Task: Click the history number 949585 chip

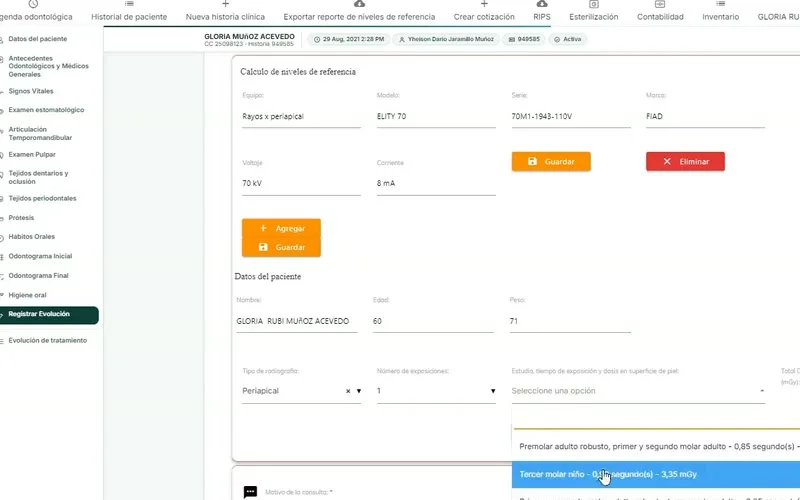Action: tap(524, 39)
